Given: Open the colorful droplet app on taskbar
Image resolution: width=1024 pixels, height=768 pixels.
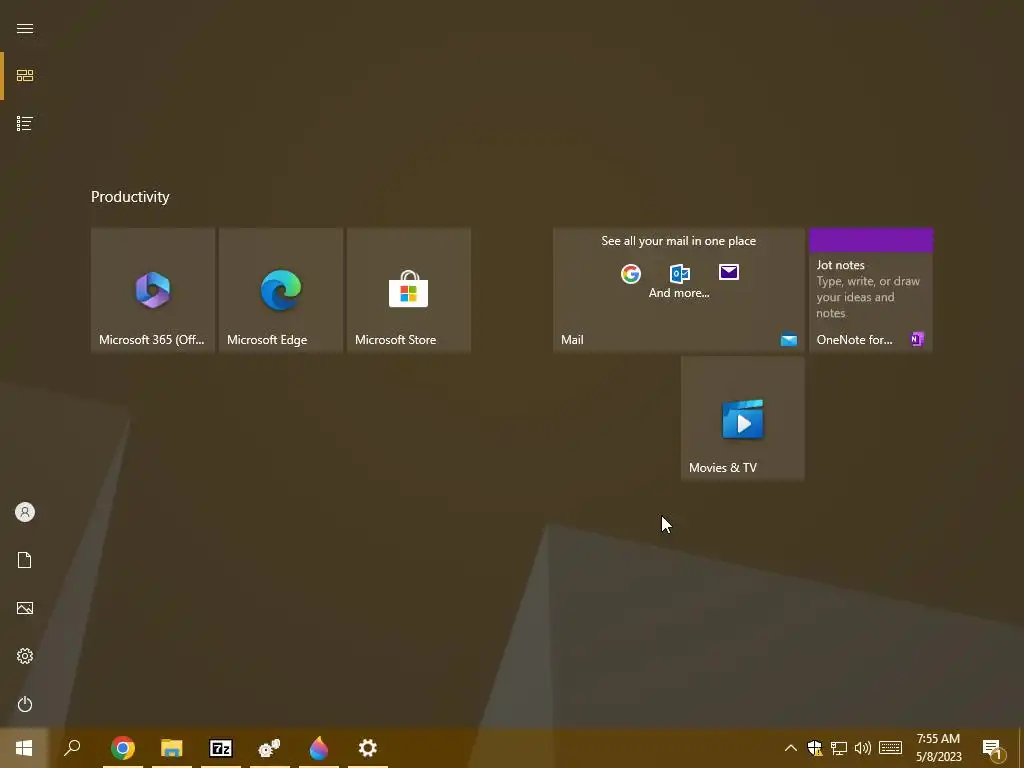Looking at the screenshot, I should pos(319,748).
